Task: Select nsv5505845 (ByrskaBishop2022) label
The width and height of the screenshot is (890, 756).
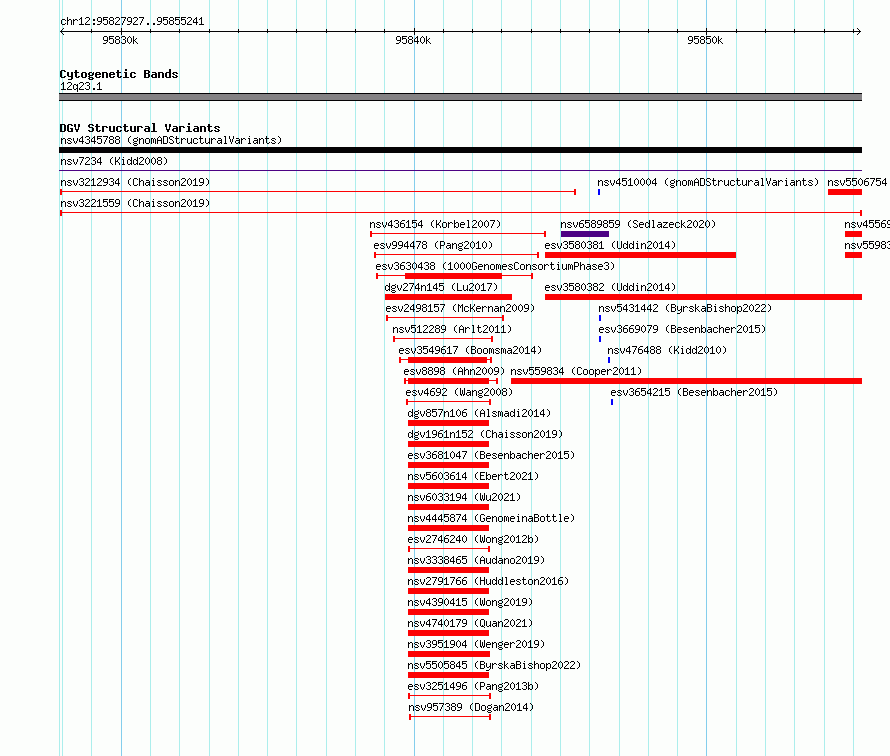Action: [494, 665]
